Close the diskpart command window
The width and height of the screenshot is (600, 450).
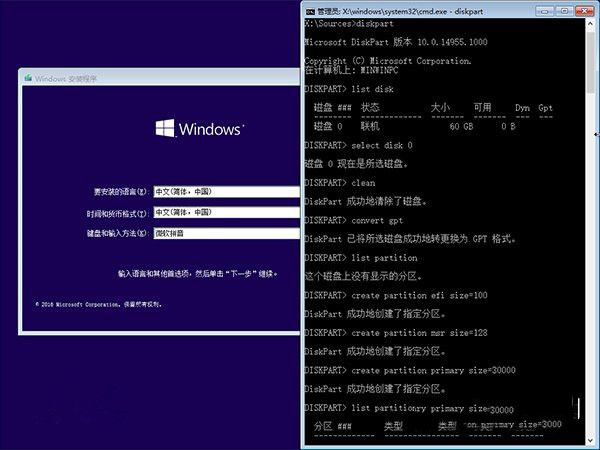click(x=584, y=11)
